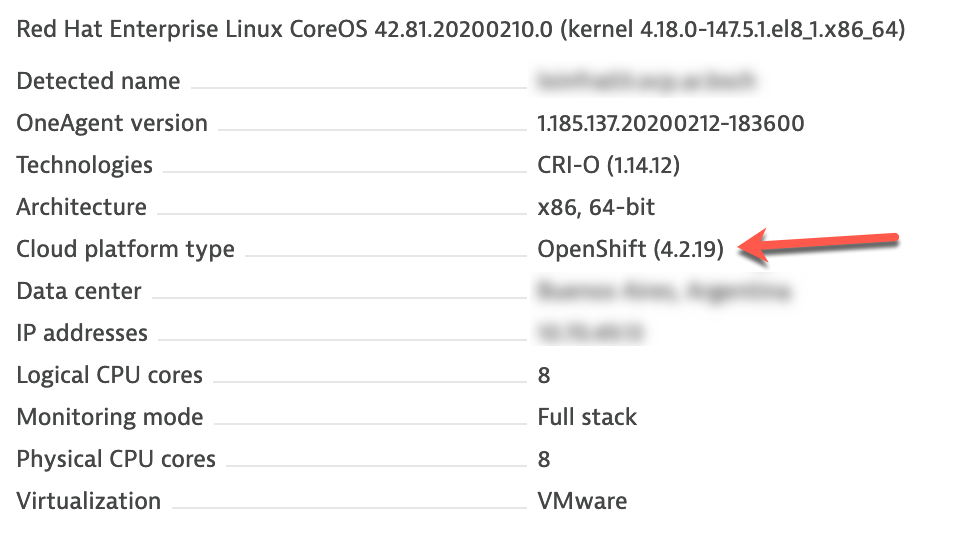Click the OpenShift (4.2.19) value

pos(630,249)
